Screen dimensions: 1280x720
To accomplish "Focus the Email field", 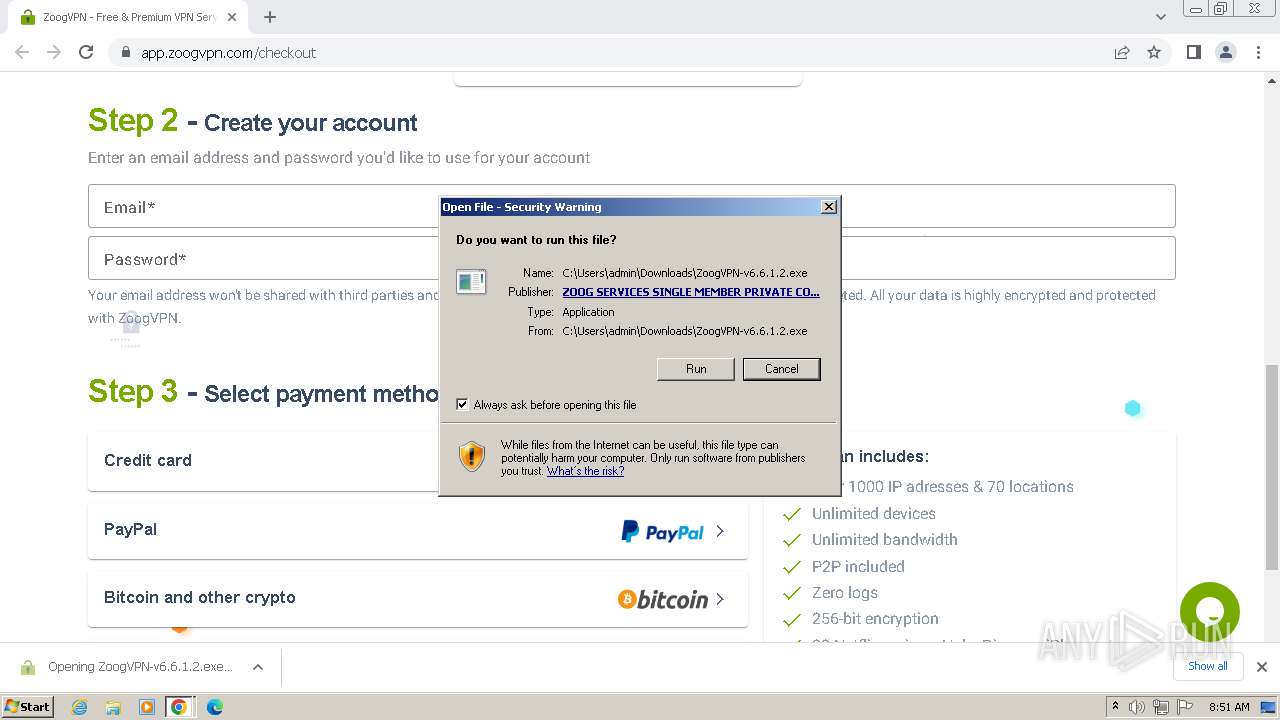I will [x=631, y=207].
